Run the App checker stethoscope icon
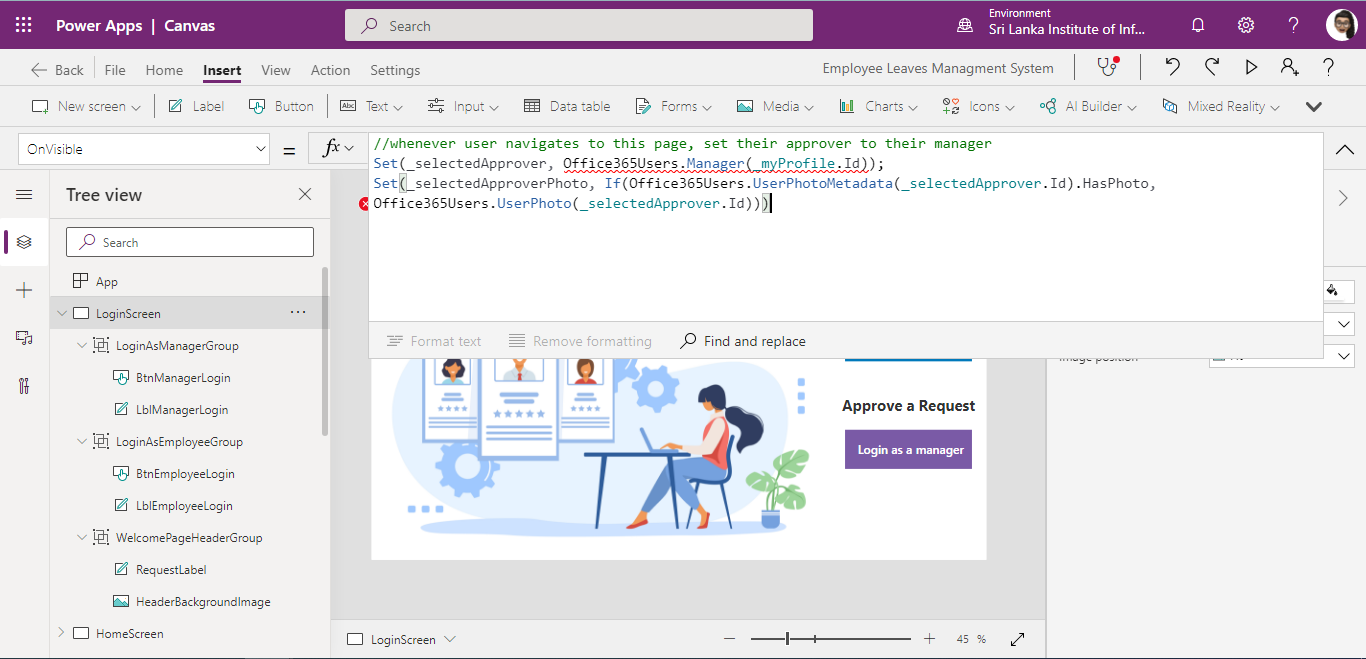Viewport: 1366px width, 659px height. [1107, 67]
